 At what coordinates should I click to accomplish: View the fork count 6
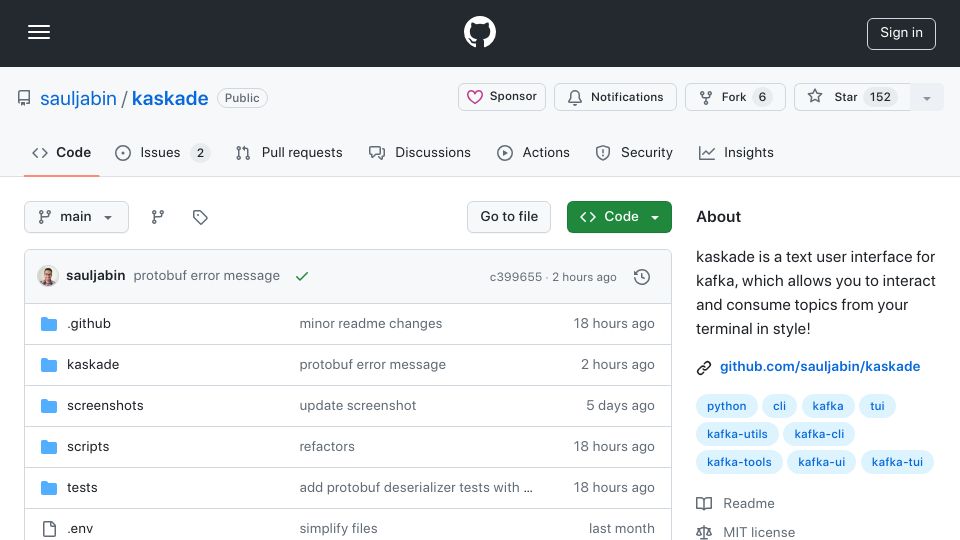coord(762,97)
